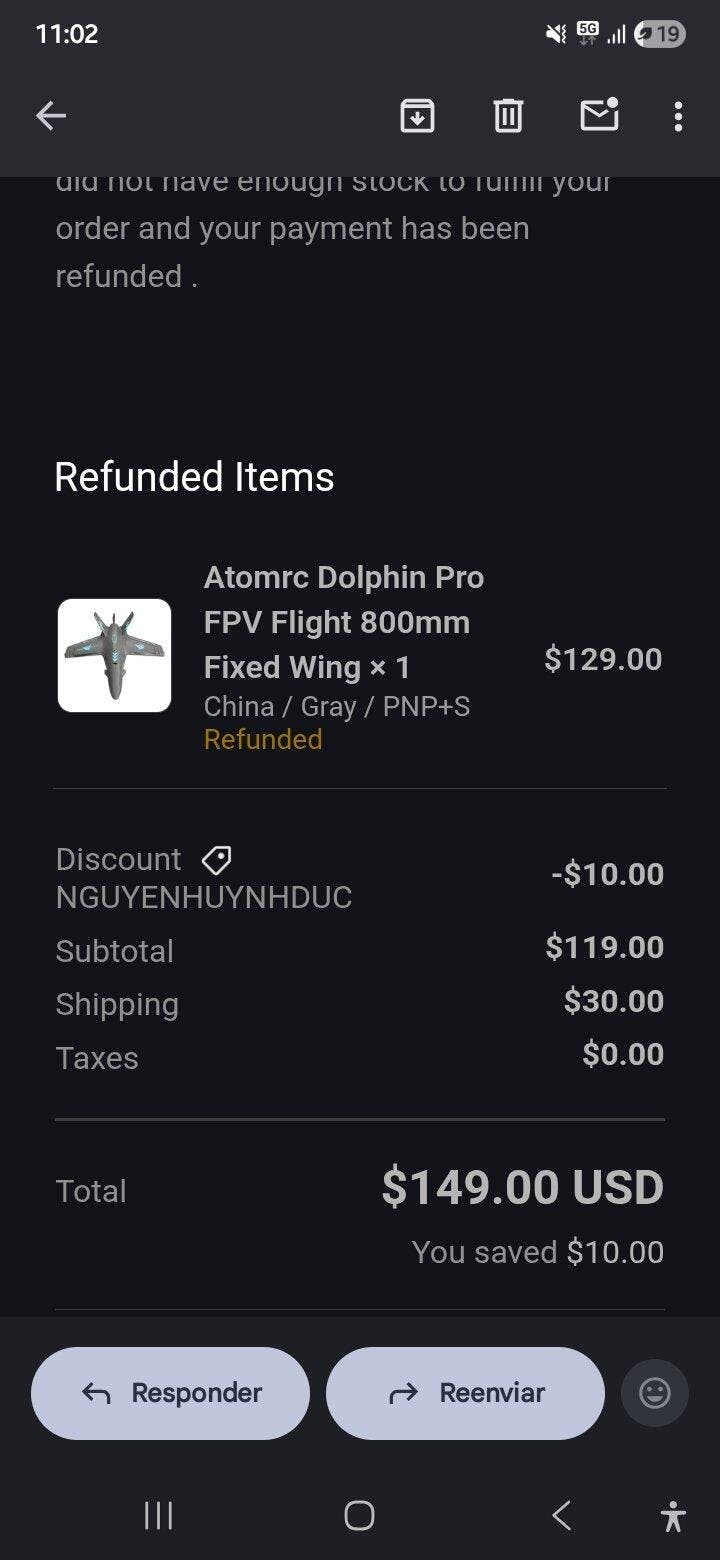Tap the Refunded Items heading
The image size is (720, 1560).
tap(194, 477)
